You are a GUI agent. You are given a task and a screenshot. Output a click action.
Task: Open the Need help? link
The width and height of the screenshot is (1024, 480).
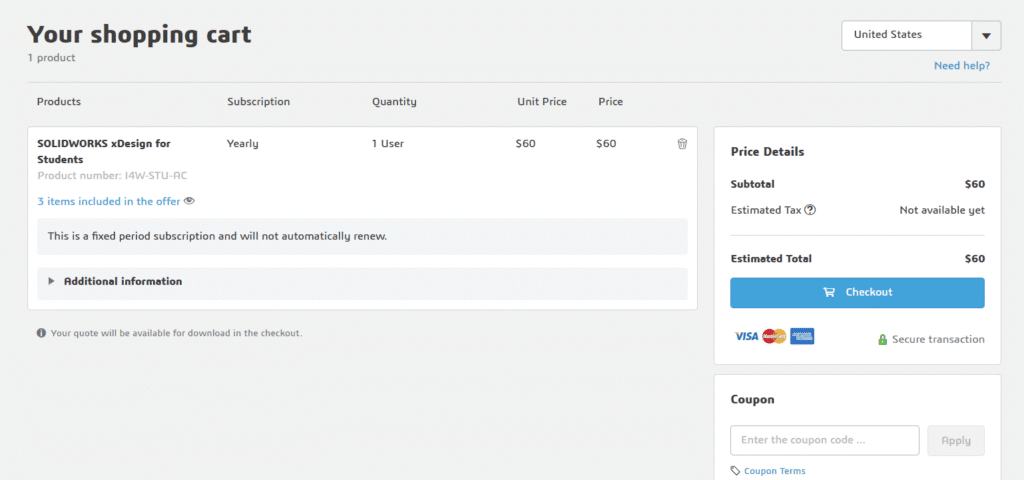point(961,66)
